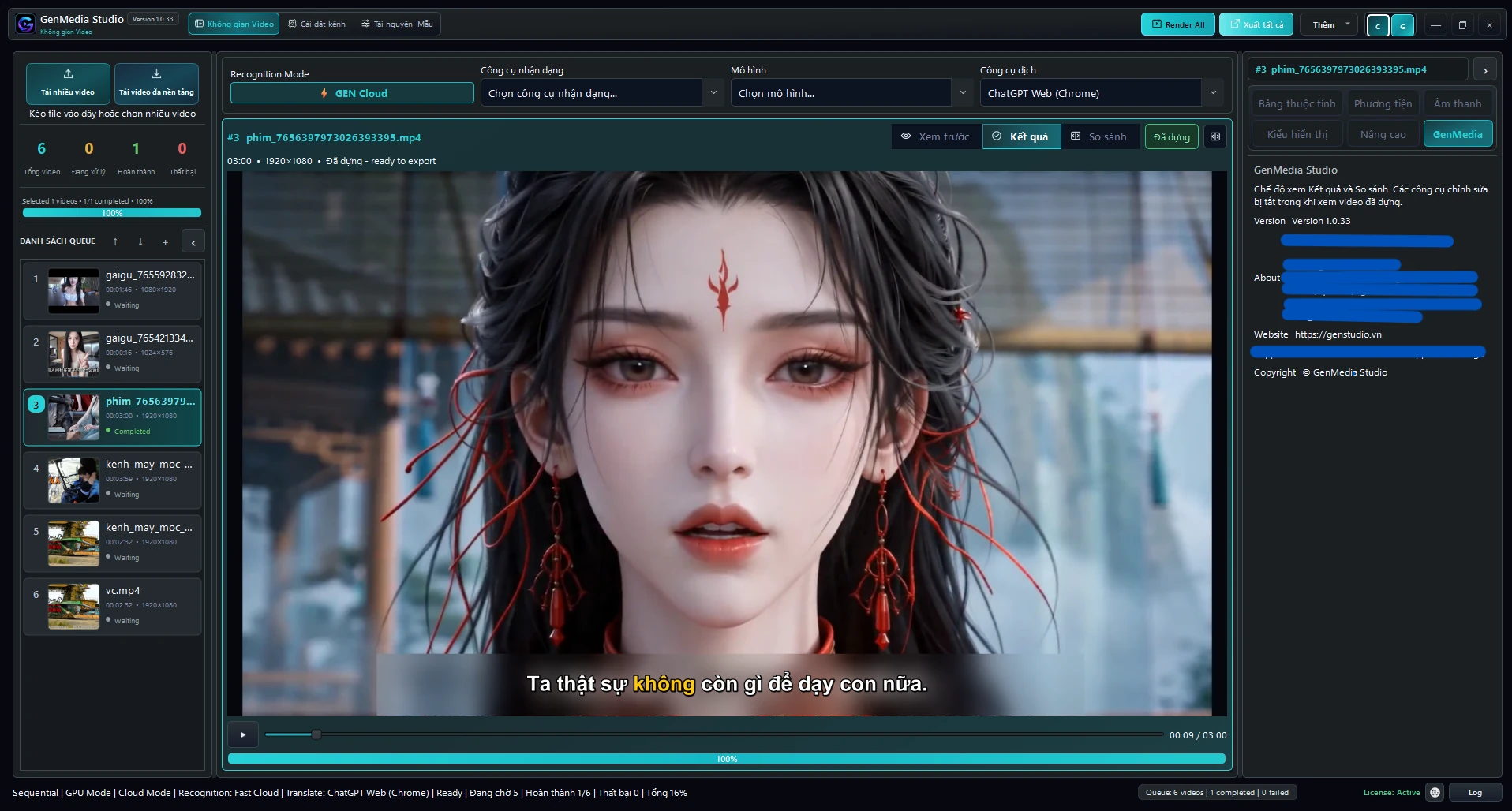
Task: Select queue item phim_76563979 marked Completed
Action: pyautogui.click(x=112, y=417)
